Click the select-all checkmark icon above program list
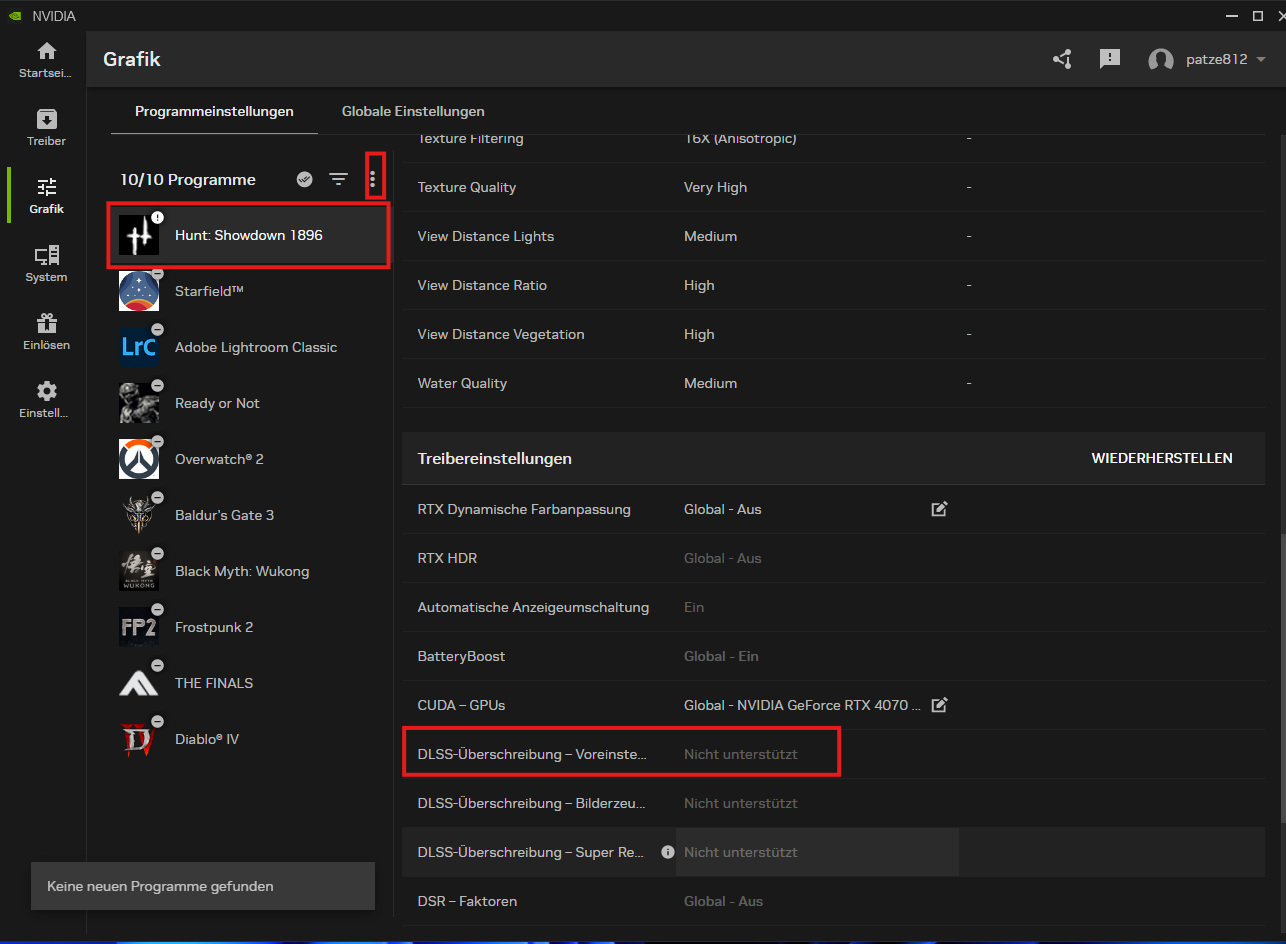The width and height of the screenshot is (1286, 944). [305, 179]
